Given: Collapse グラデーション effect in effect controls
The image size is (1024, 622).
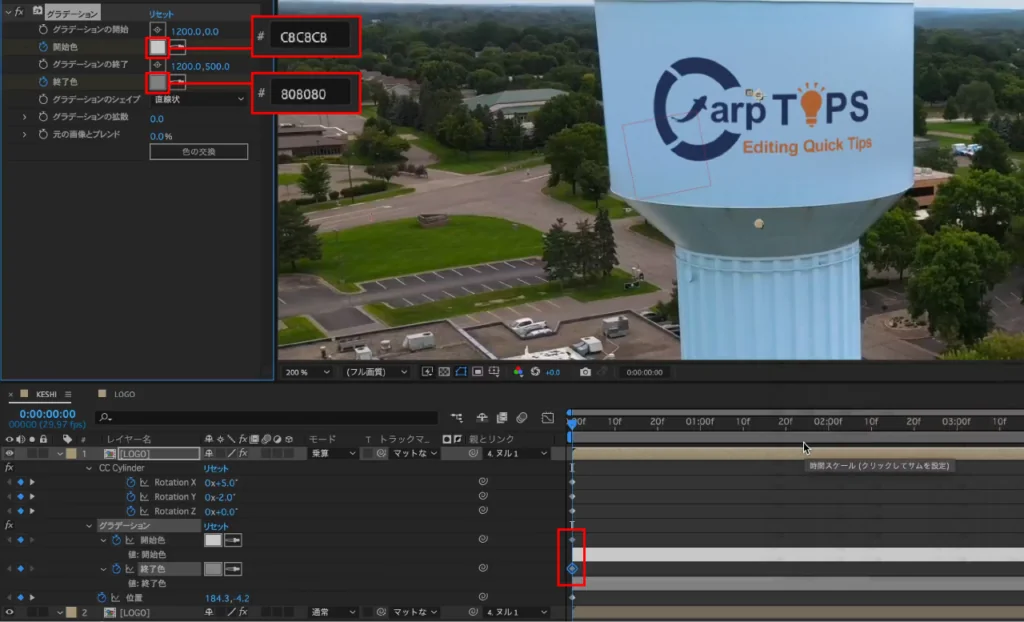Looking at the screenshot, I should [8, 12].
